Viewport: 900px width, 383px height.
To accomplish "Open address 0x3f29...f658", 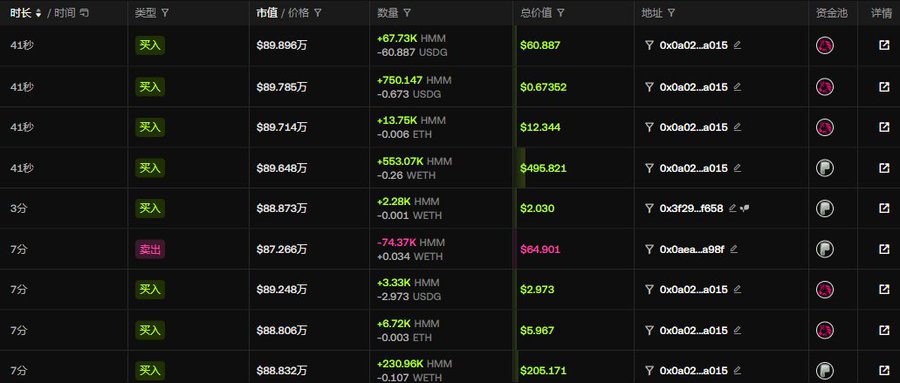I will (x=691, y=208).
